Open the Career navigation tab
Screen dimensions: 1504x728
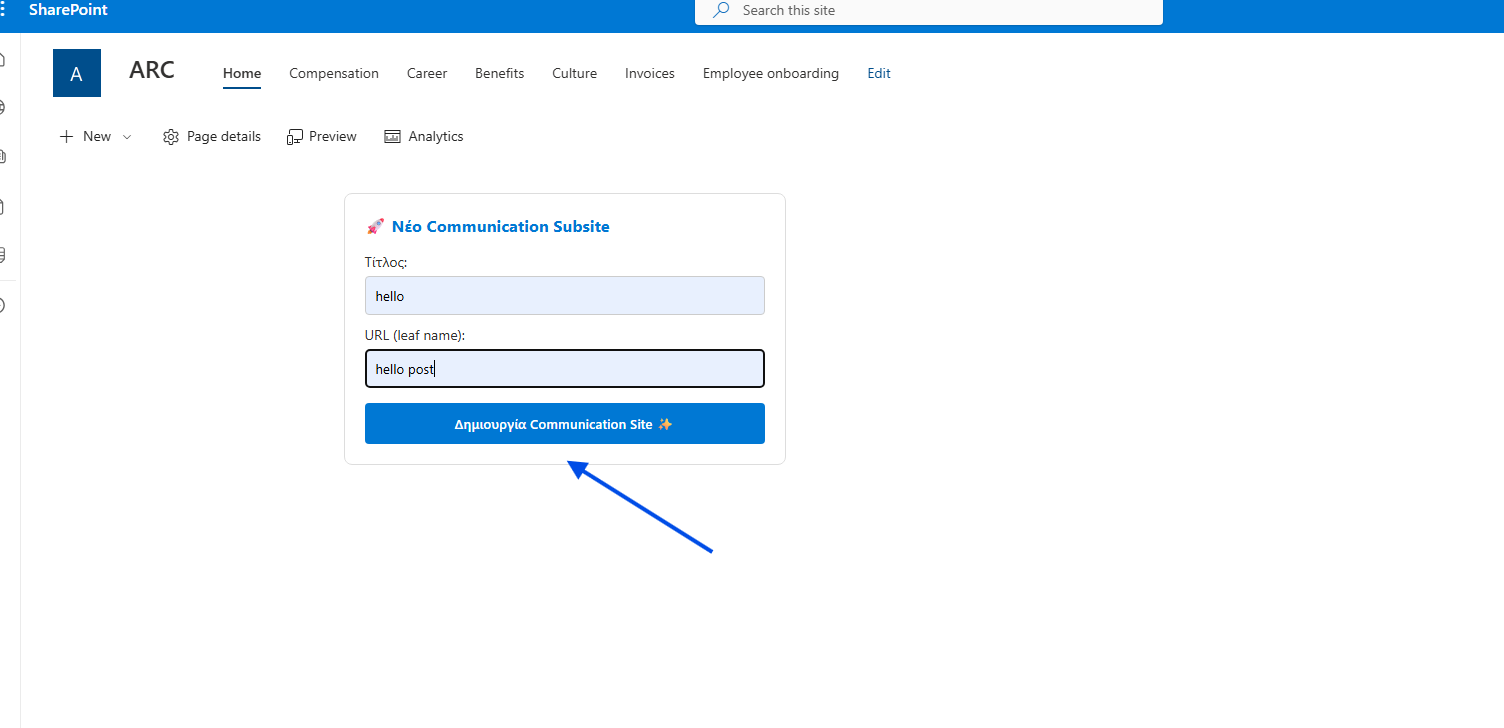tap(427, 73)
